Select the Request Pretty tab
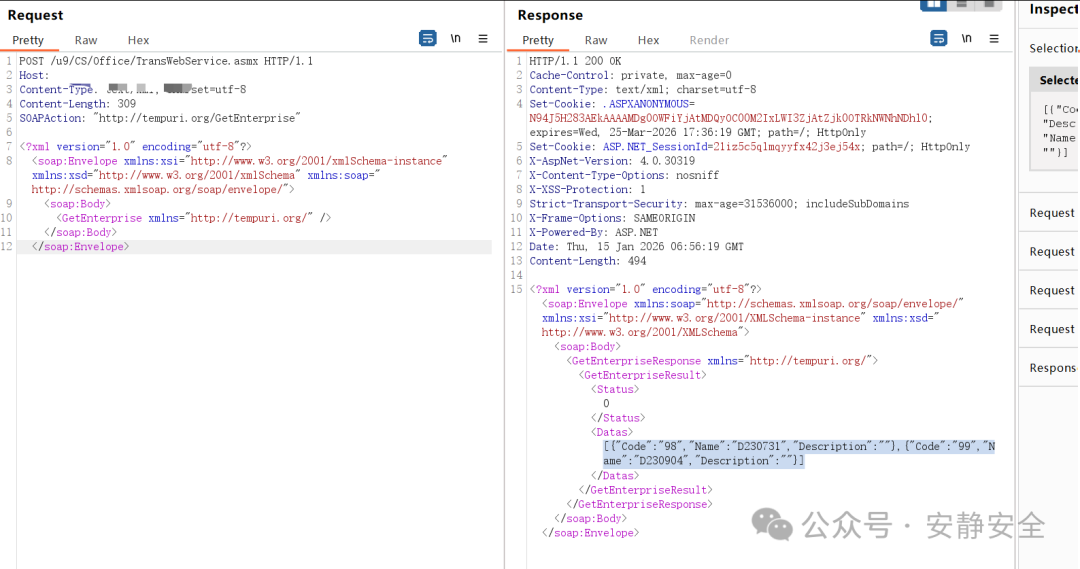Screen dimensions: 1080x569 point(28,40)
